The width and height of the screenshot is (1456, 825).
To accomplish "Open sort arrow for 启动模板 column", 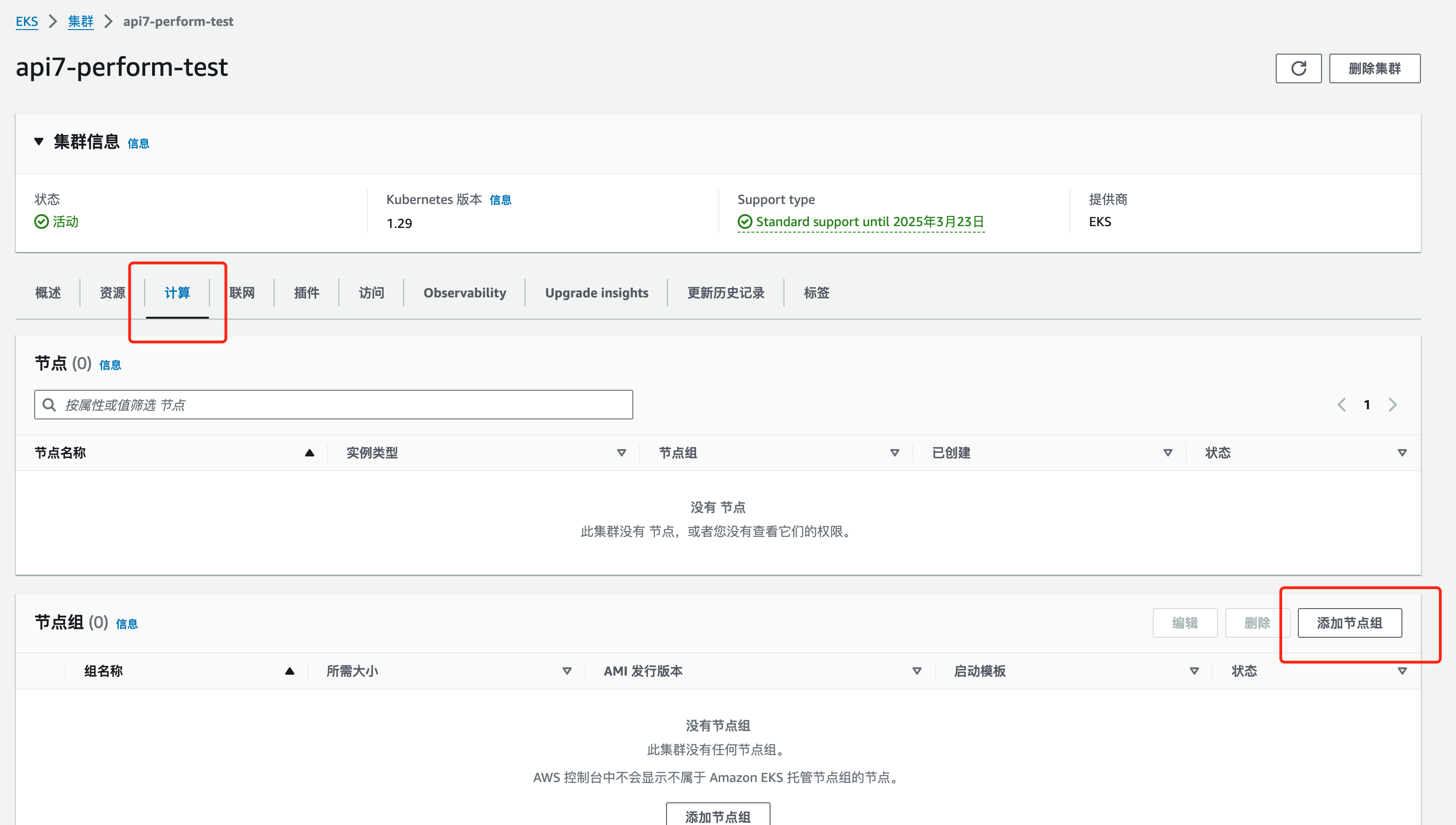I will point(1194,671).
